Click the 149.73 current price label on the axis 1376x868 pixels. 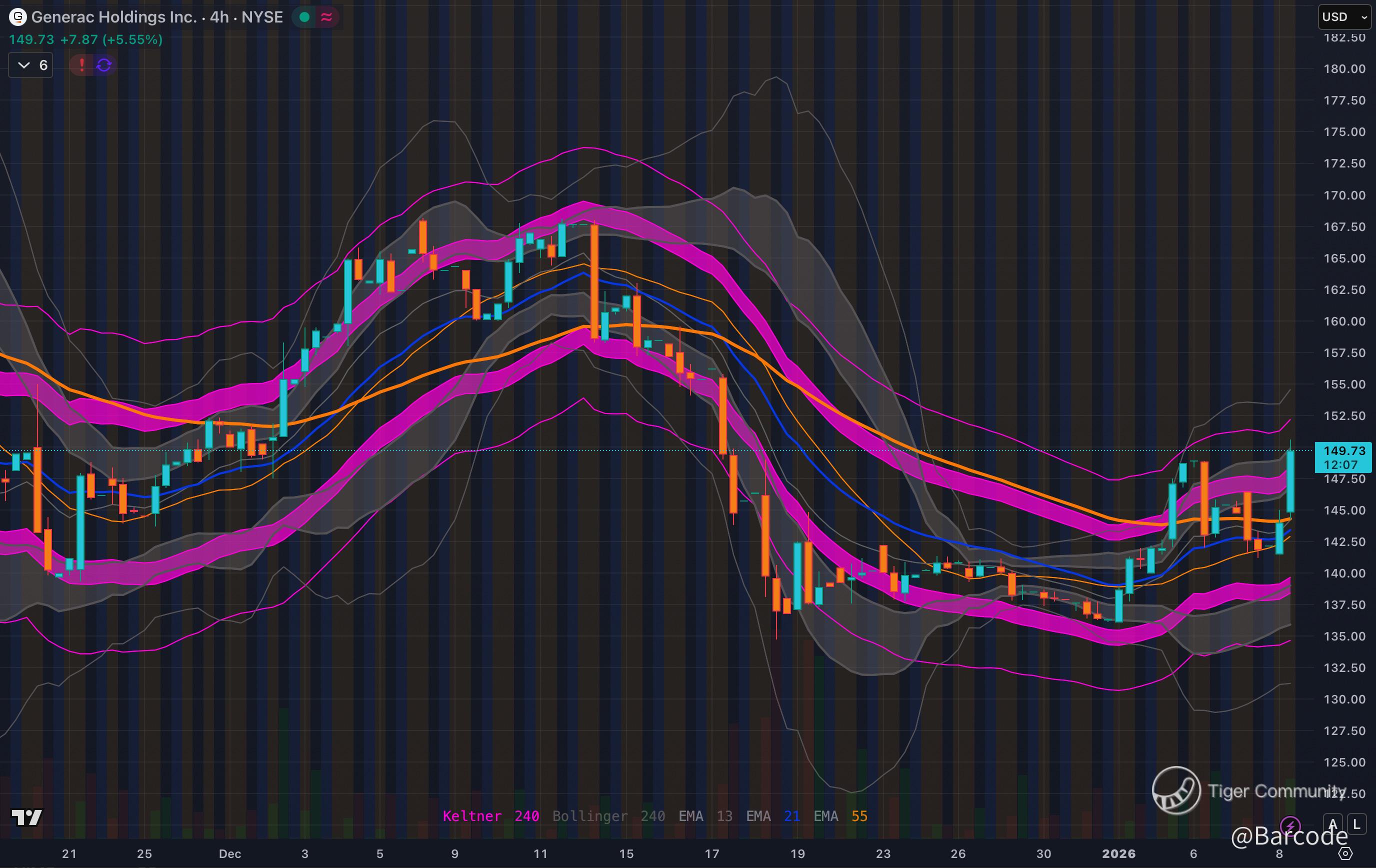[1343, 451]
